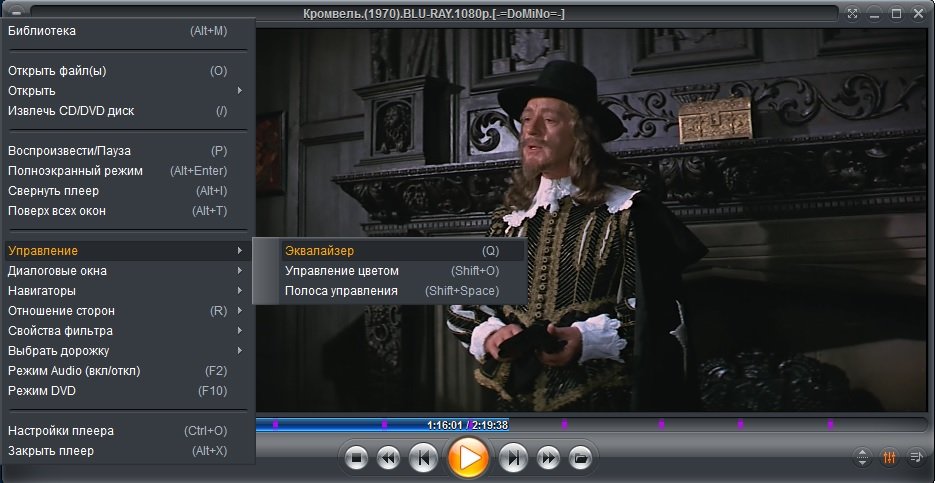Viewport: 937px width, 483px height.
Task: Click the Stop playback button
Action: (356, 459)
